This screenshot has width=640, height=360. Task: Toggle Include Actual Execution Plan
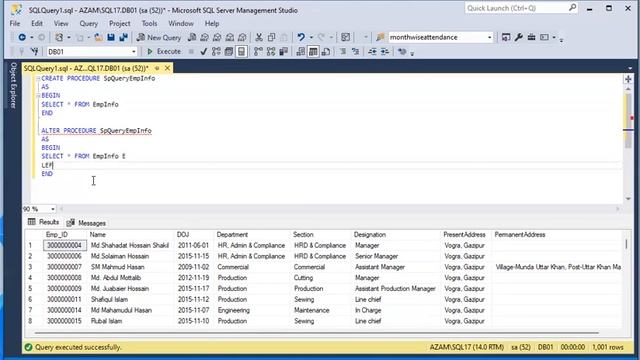(x=258, y=52)
